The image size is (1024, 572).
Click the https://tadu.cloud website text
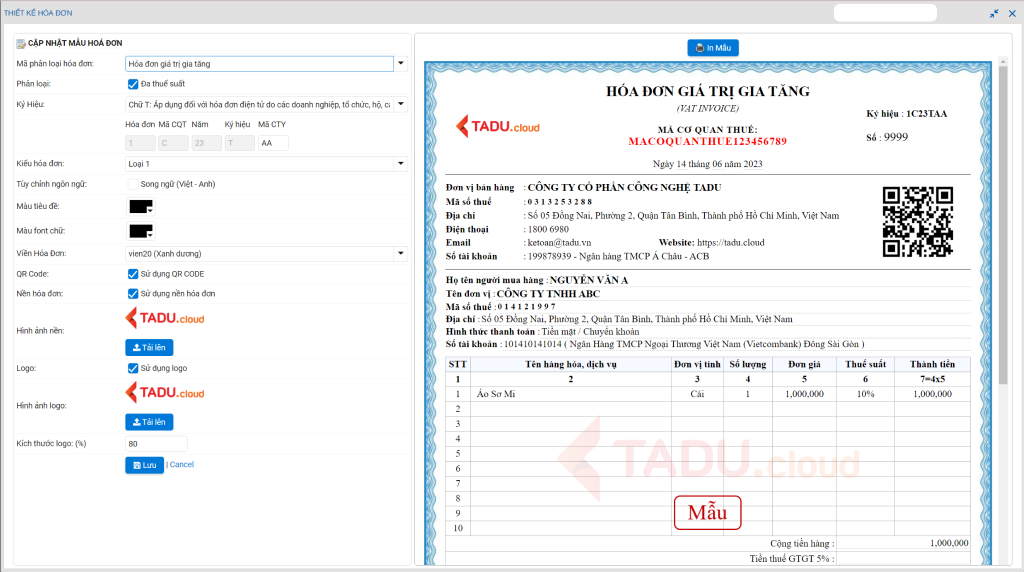pos(730,242)
